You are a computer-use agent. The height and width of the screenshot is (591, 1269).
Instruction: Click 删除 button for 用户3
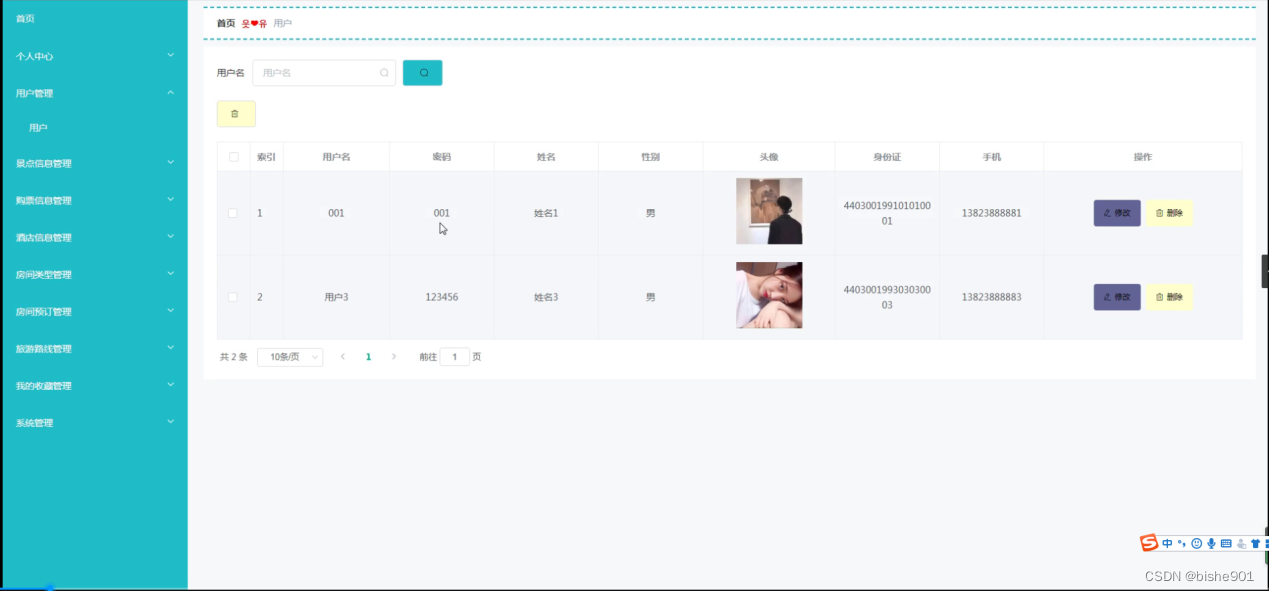coord(1169,297)
